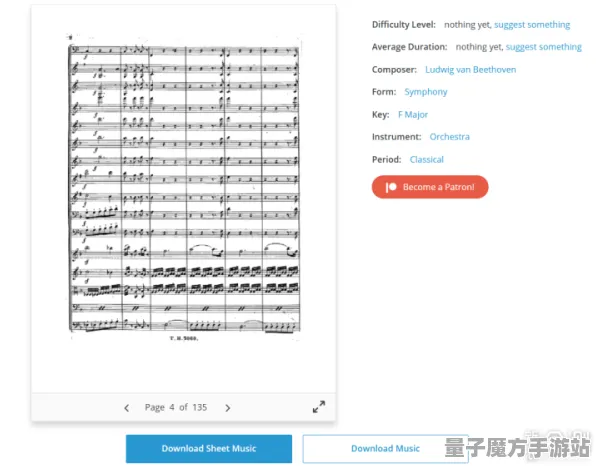Click Download Sheet Music button
This screenshot has height=466, width=596.
click(209, 449)
